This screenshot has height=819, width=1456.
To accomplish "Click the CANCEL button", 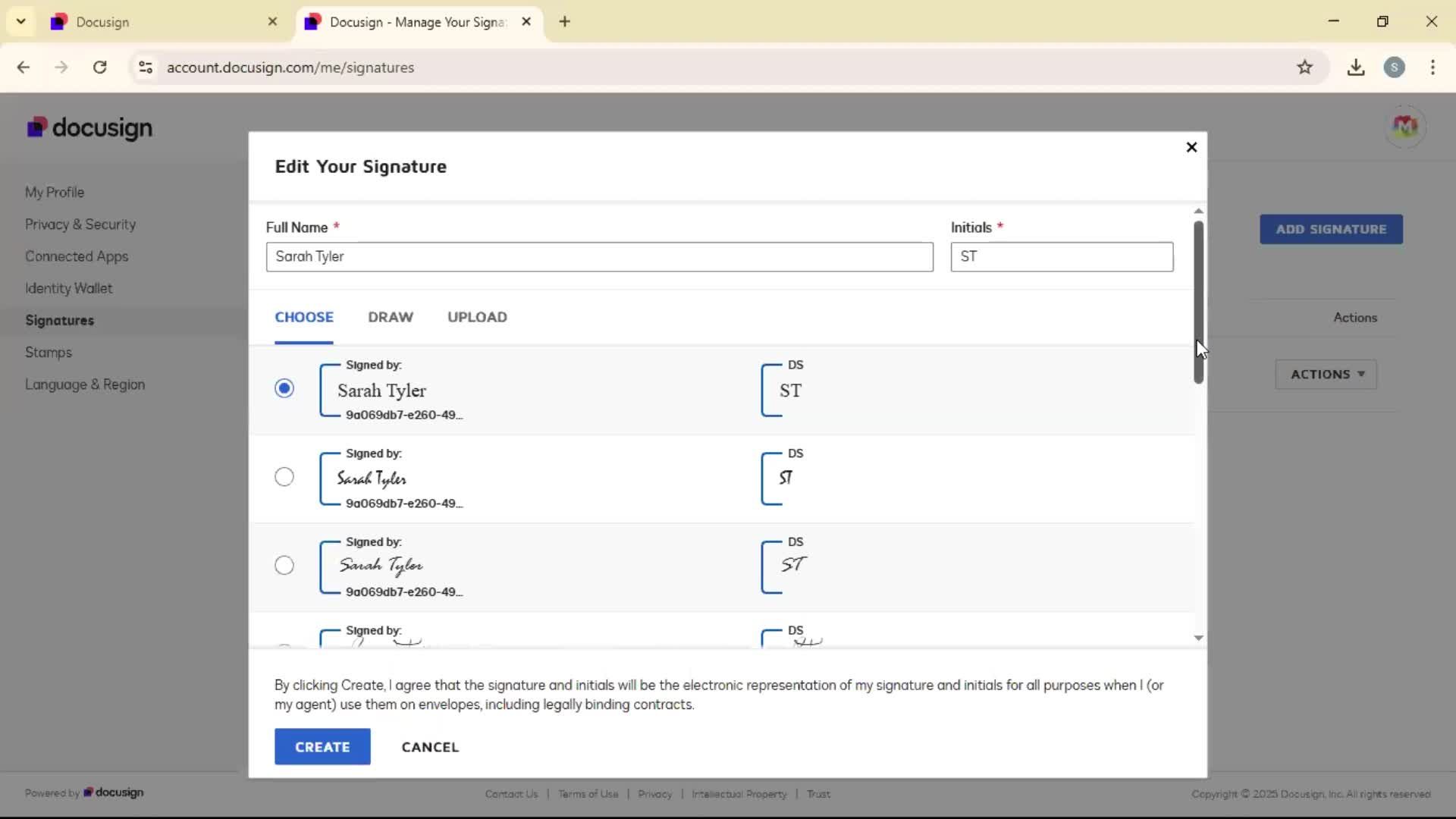I will [x=430, y=747].
